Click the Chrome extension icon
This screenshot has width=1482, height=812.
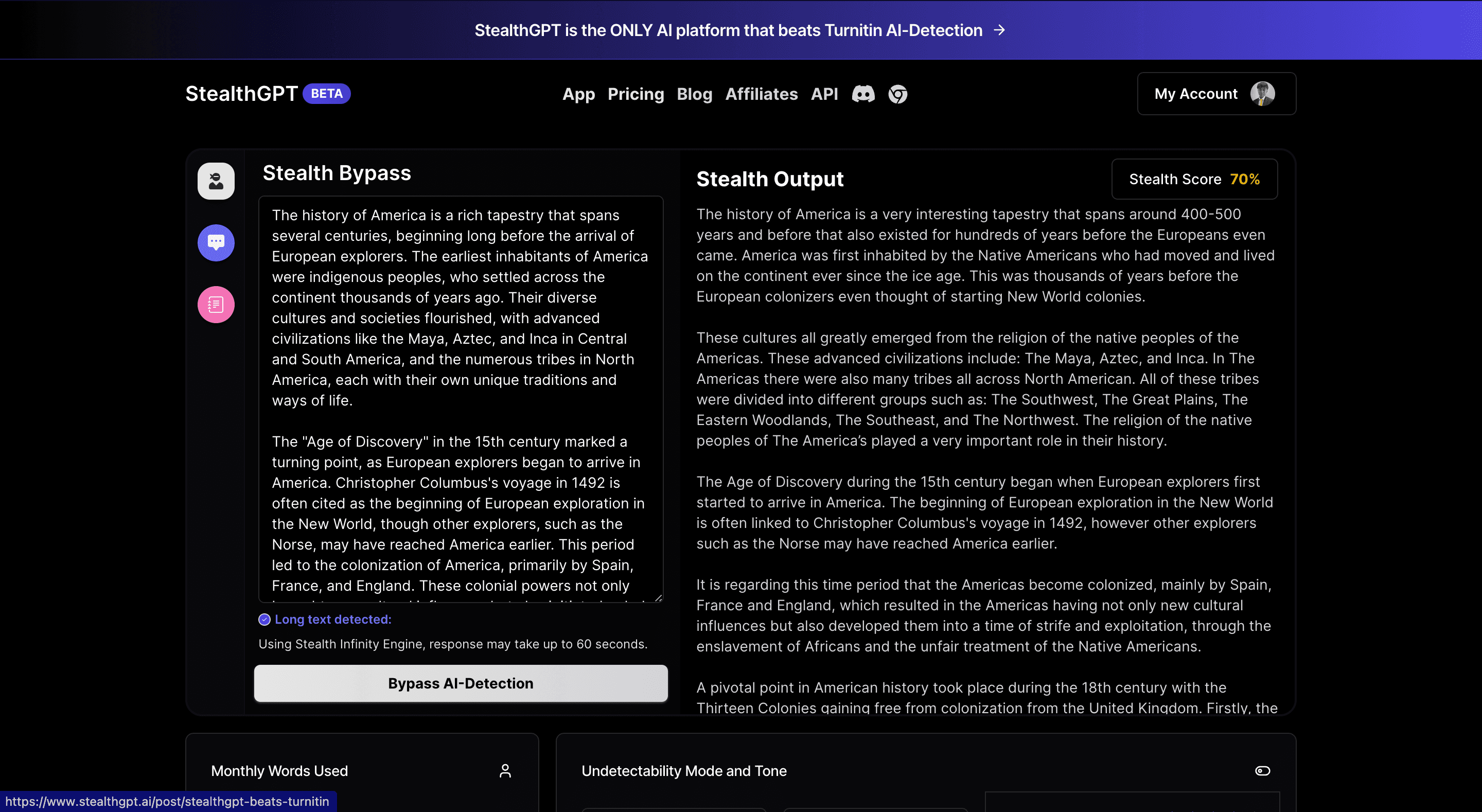pyautogui.click(x=897, y=94)
